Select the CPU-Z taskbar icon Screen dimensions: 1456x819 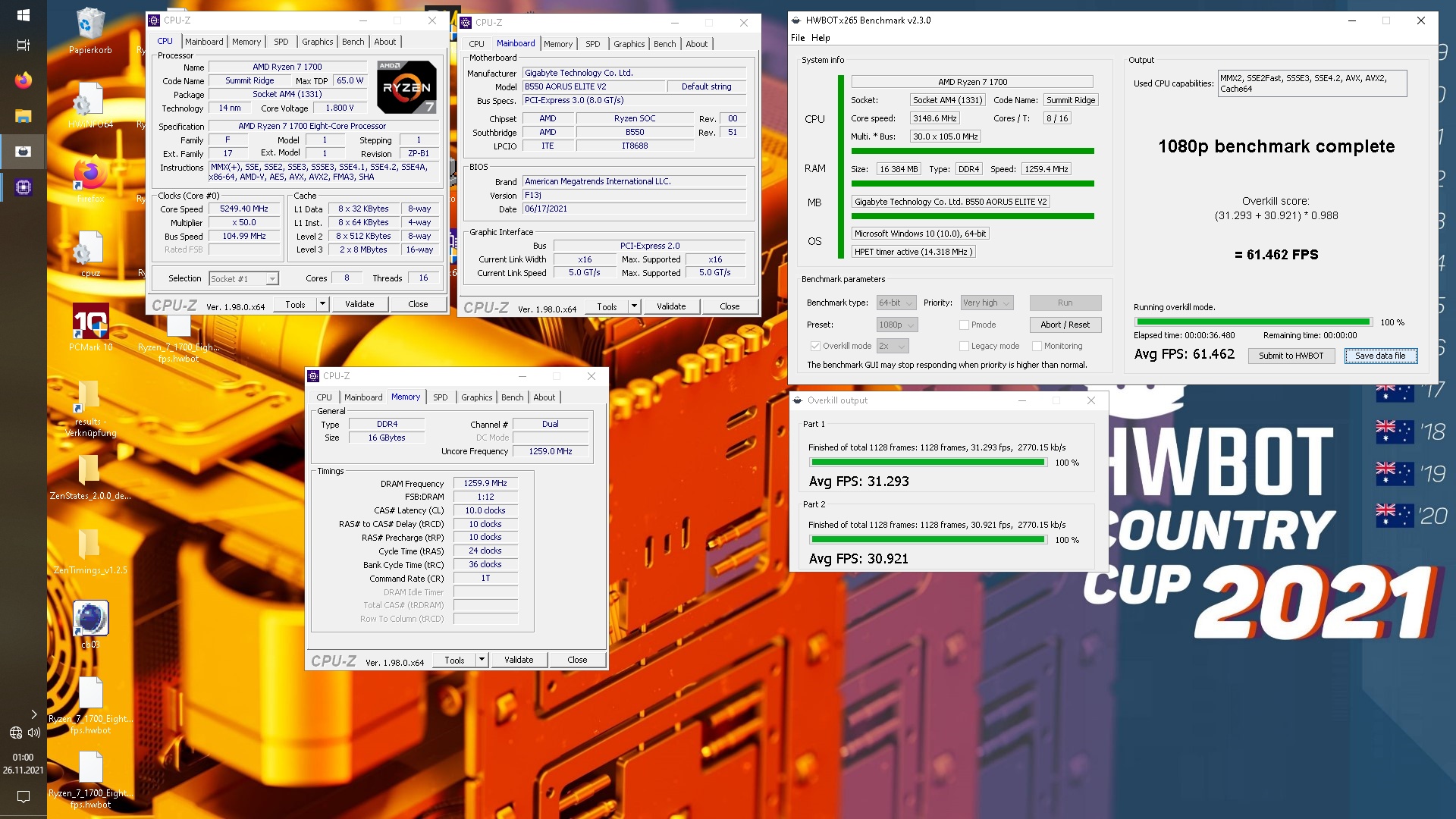[x=23, y=187]
